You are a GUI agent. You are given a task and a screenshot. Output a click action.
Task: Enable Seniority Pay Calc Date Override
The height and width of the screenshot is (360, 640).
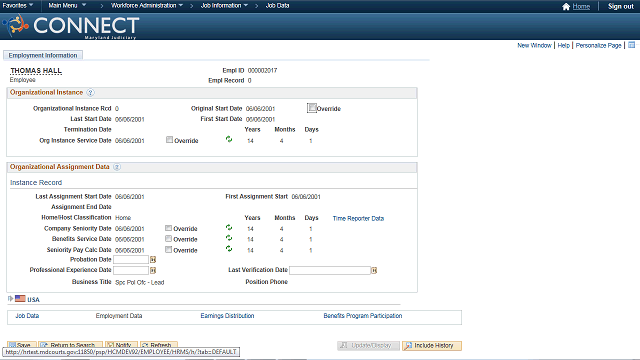click(168, 249)
